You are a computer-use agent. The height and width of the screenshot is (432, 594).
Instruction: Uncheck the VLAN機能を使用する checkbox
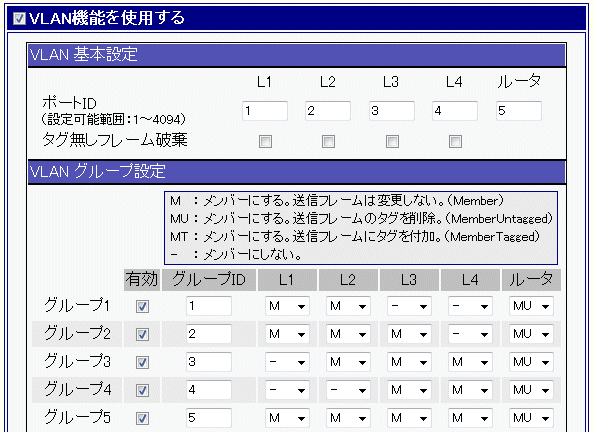point(19,19)
